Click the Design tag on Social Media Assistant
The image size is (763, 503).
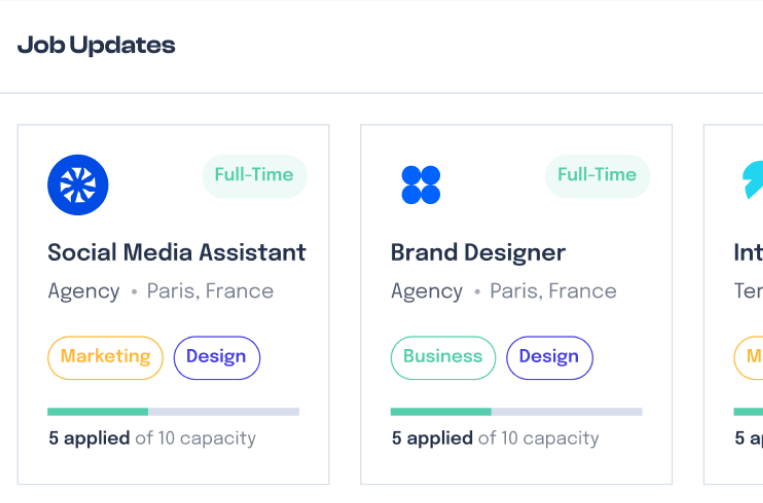pyautogui.click(x=217, y=358)
